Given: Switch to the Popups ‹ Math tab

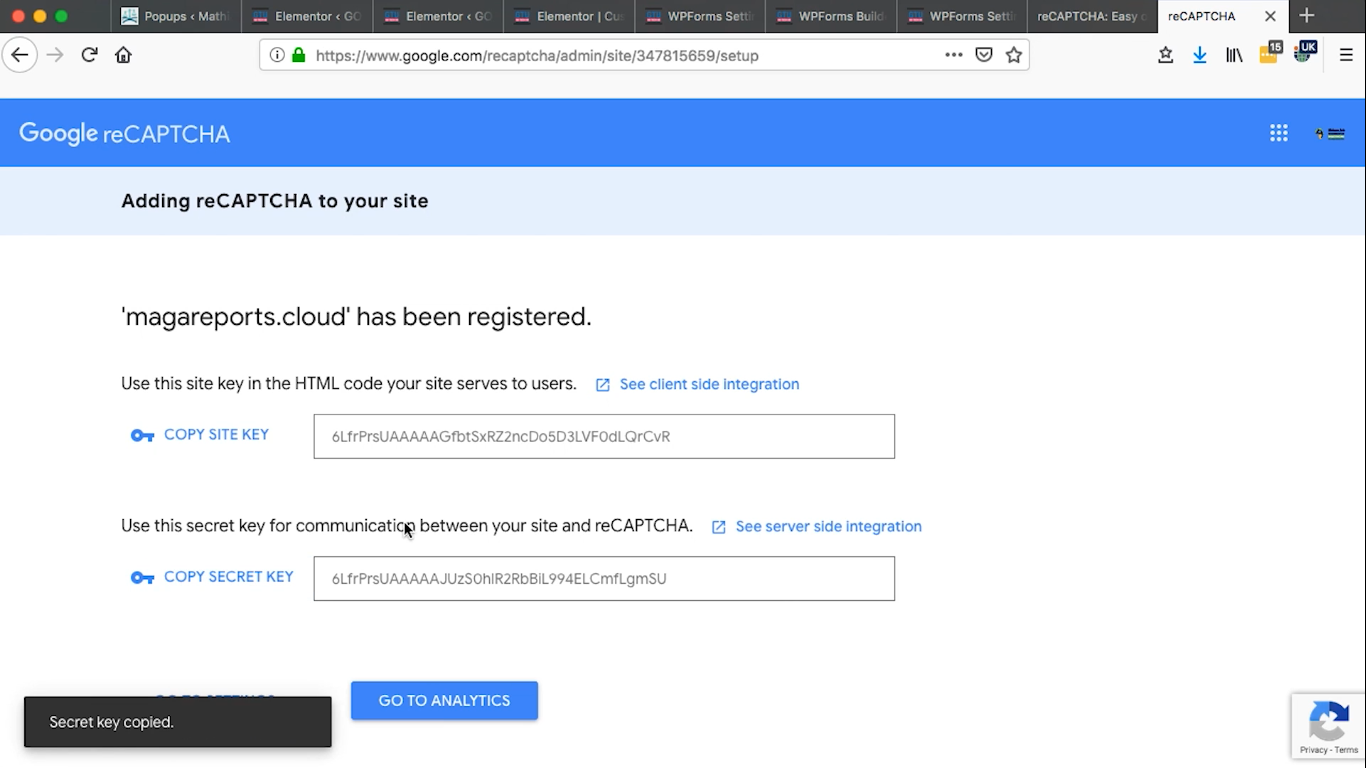Looking at the screenshot, I should point(175,16).
